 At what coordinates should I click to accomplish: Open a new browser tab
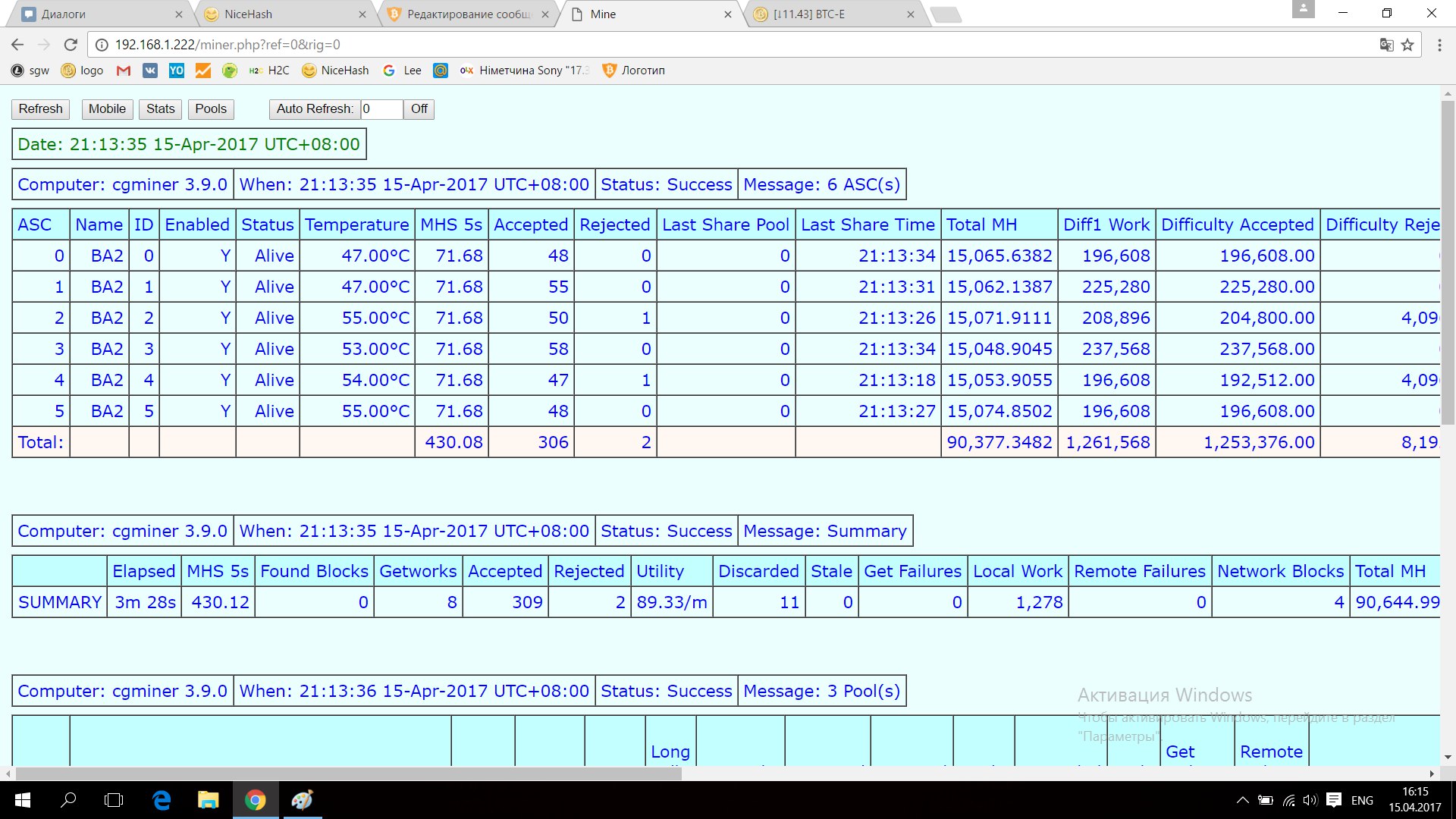tap(945, 14)
